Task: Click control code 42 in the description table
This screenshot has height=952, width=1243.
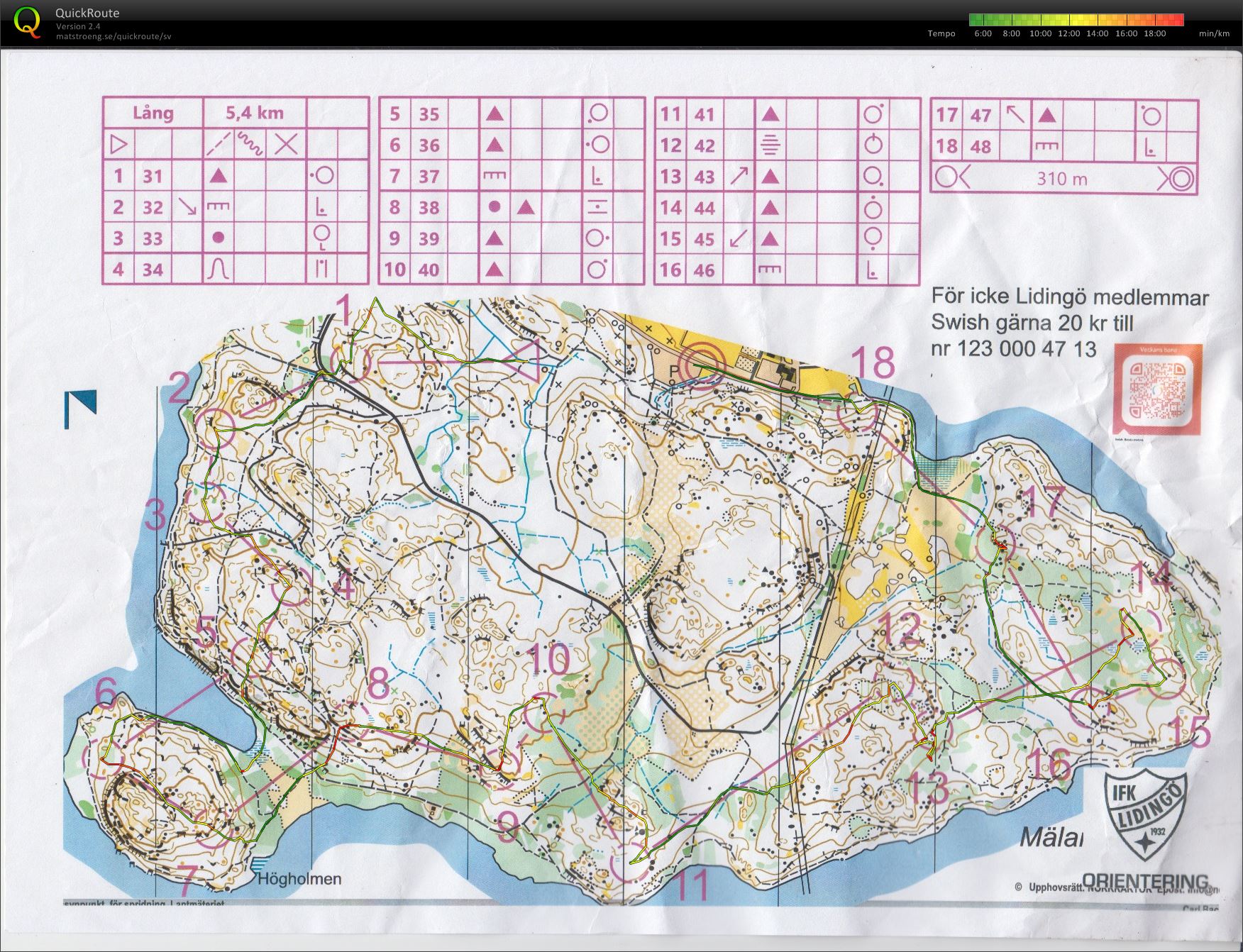Action: (705, 145)
